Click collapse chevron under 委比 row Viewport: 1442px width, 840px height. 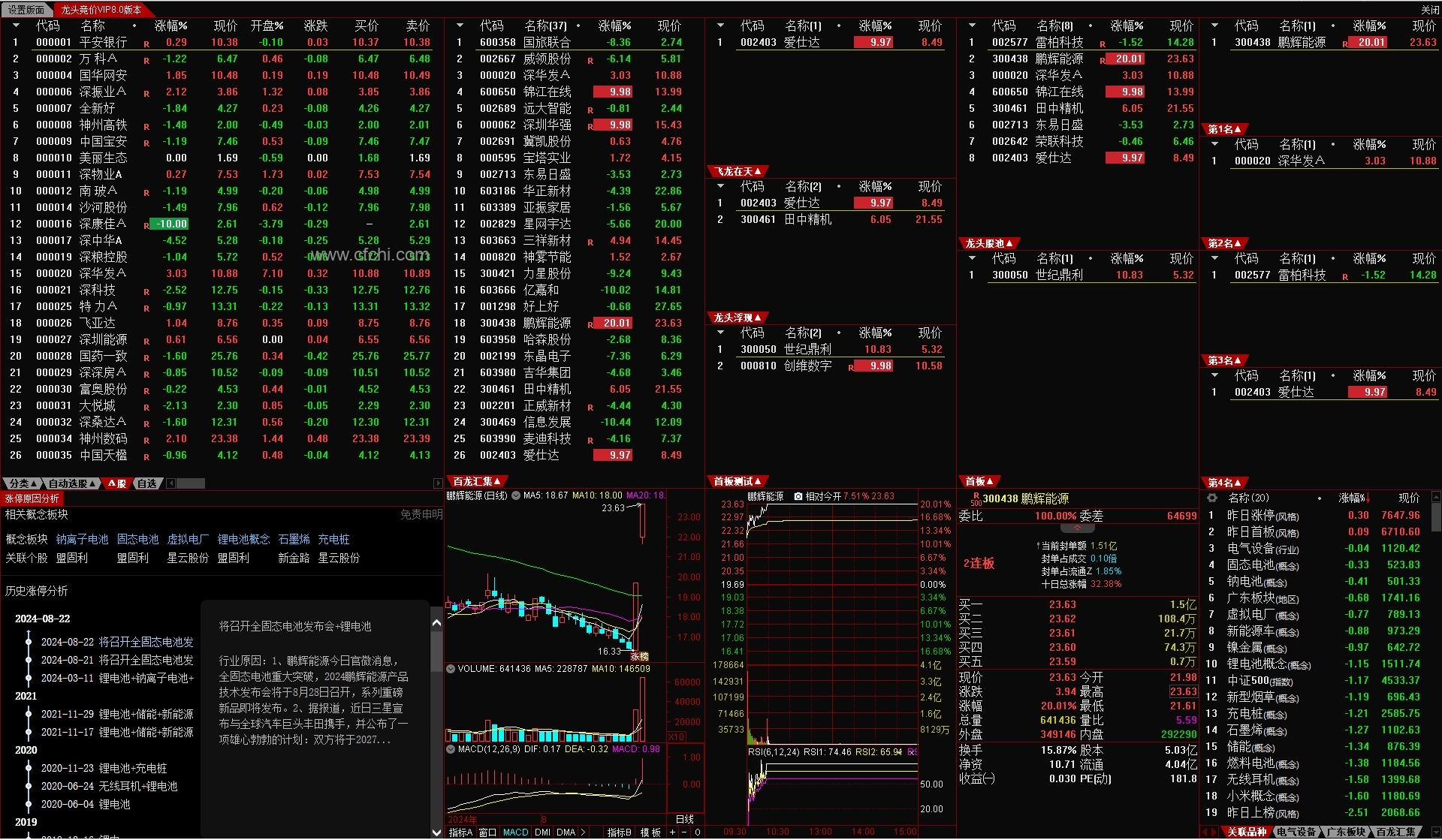pos(1077,528)
